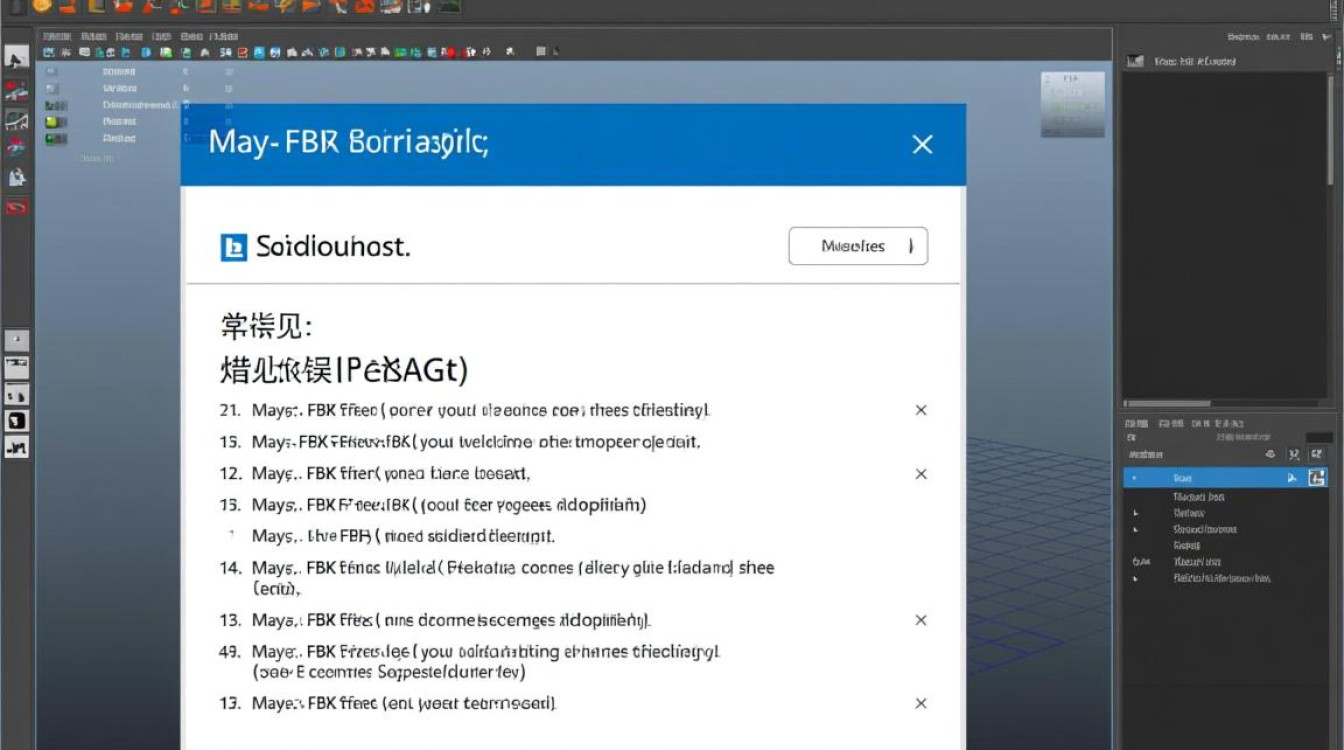Click the view thumbnail at the viewport's upper right corner
Screen dimensions: 1344x750
pos(1073,104)
